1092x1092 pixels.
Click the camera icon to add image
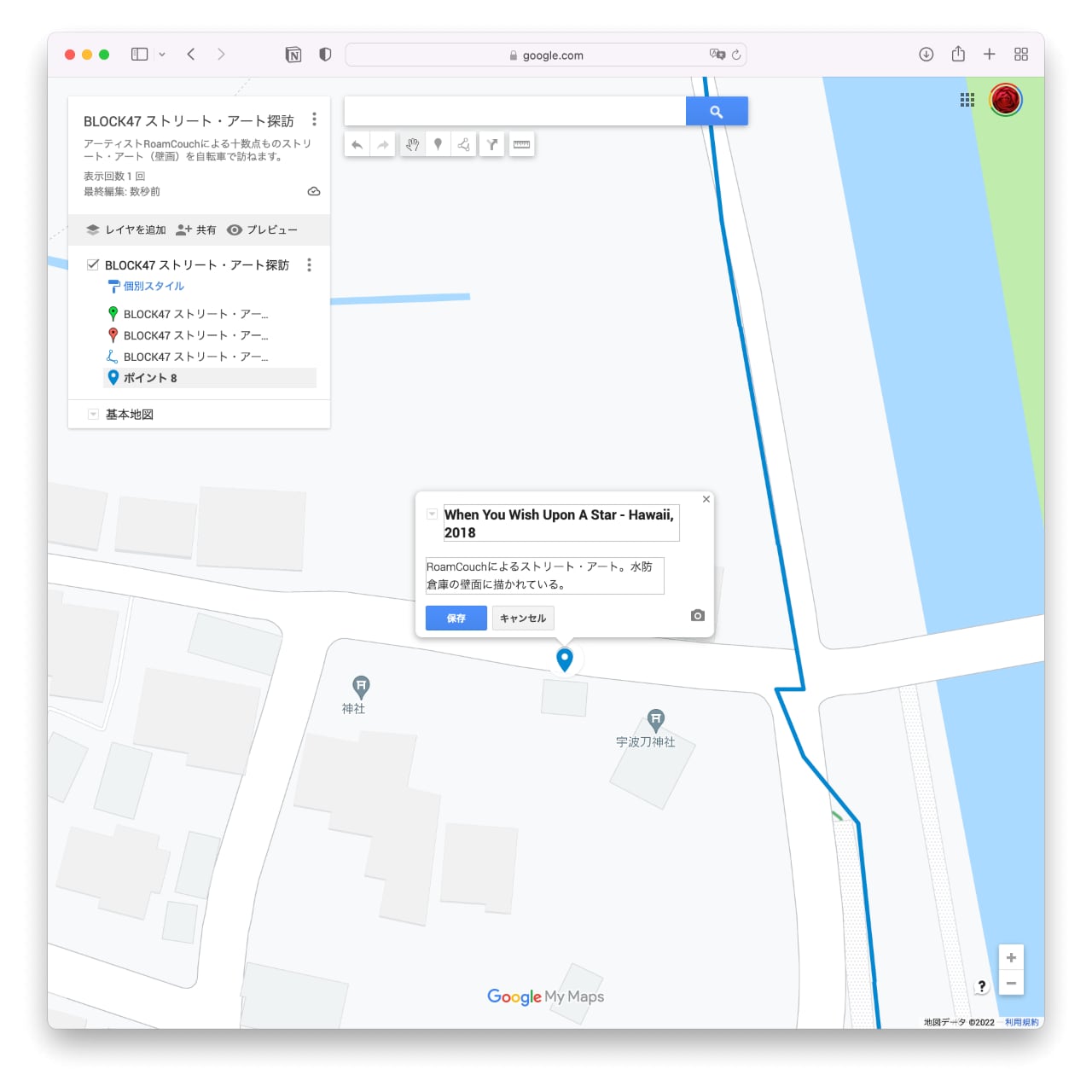click(697, 616)
